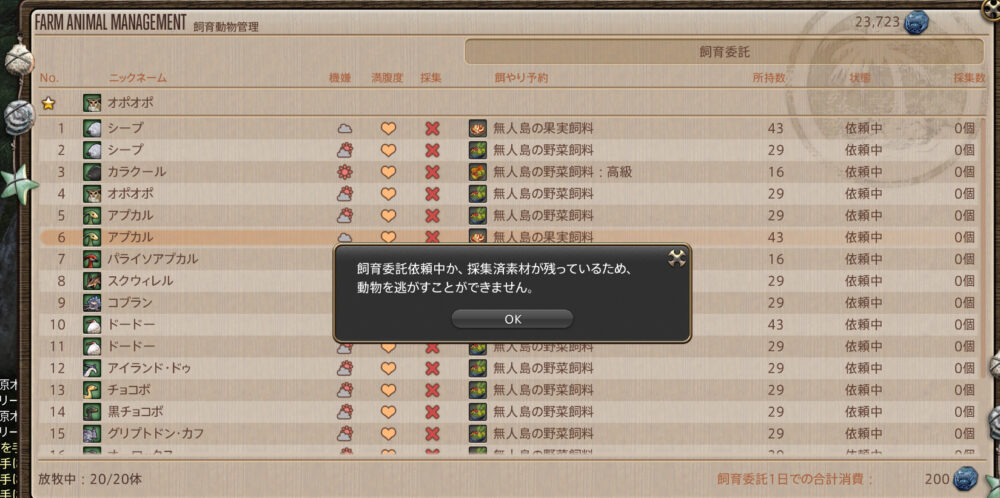Click the チョコボ animal icon in row 13
The height and width of the screenshot is (498, 1000).
click(92, 390)
